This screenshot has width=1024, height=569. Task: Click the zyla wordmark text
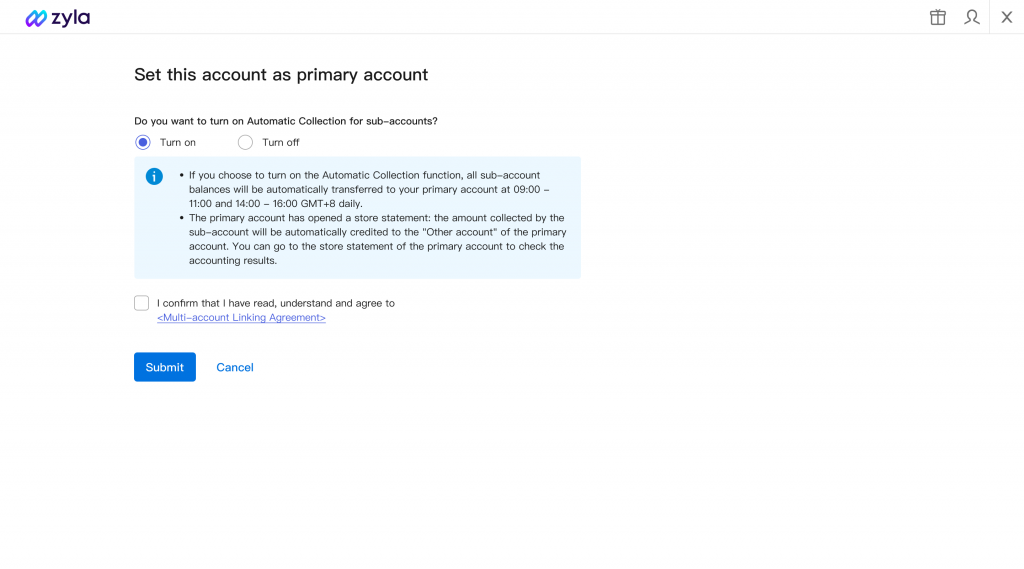[71, 18]
